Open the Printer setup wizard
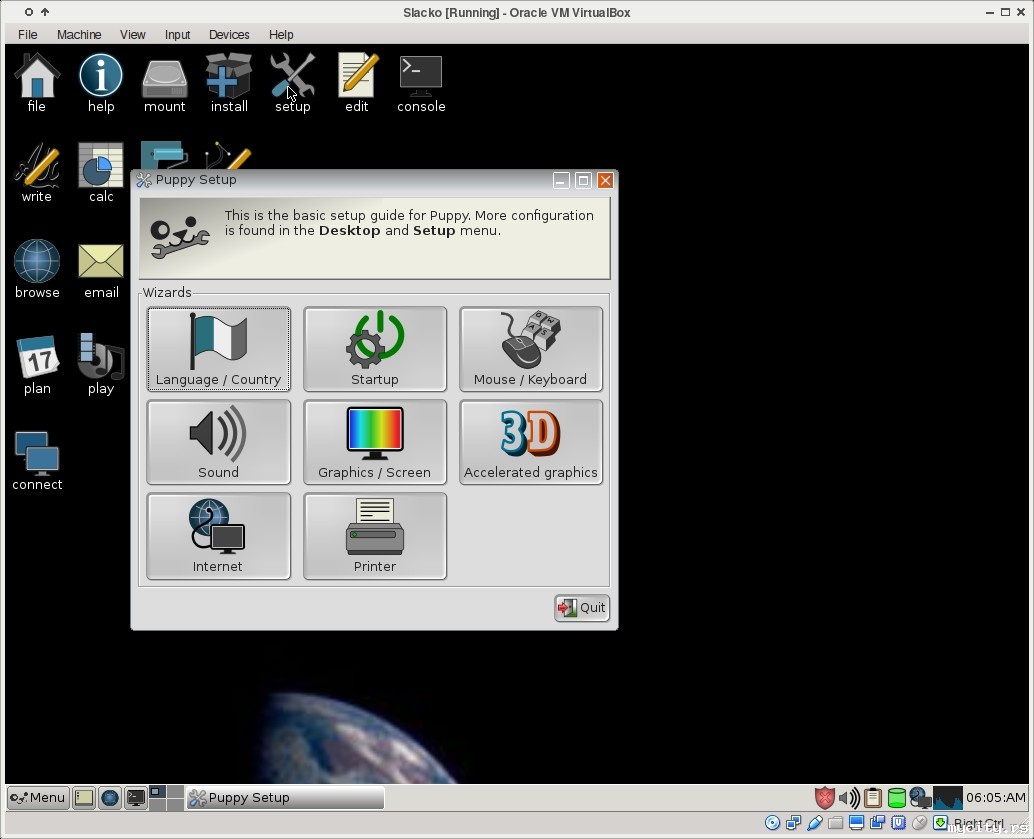Screen dimensions: 1034x839 pyautogui.click(x=374, y=535)
